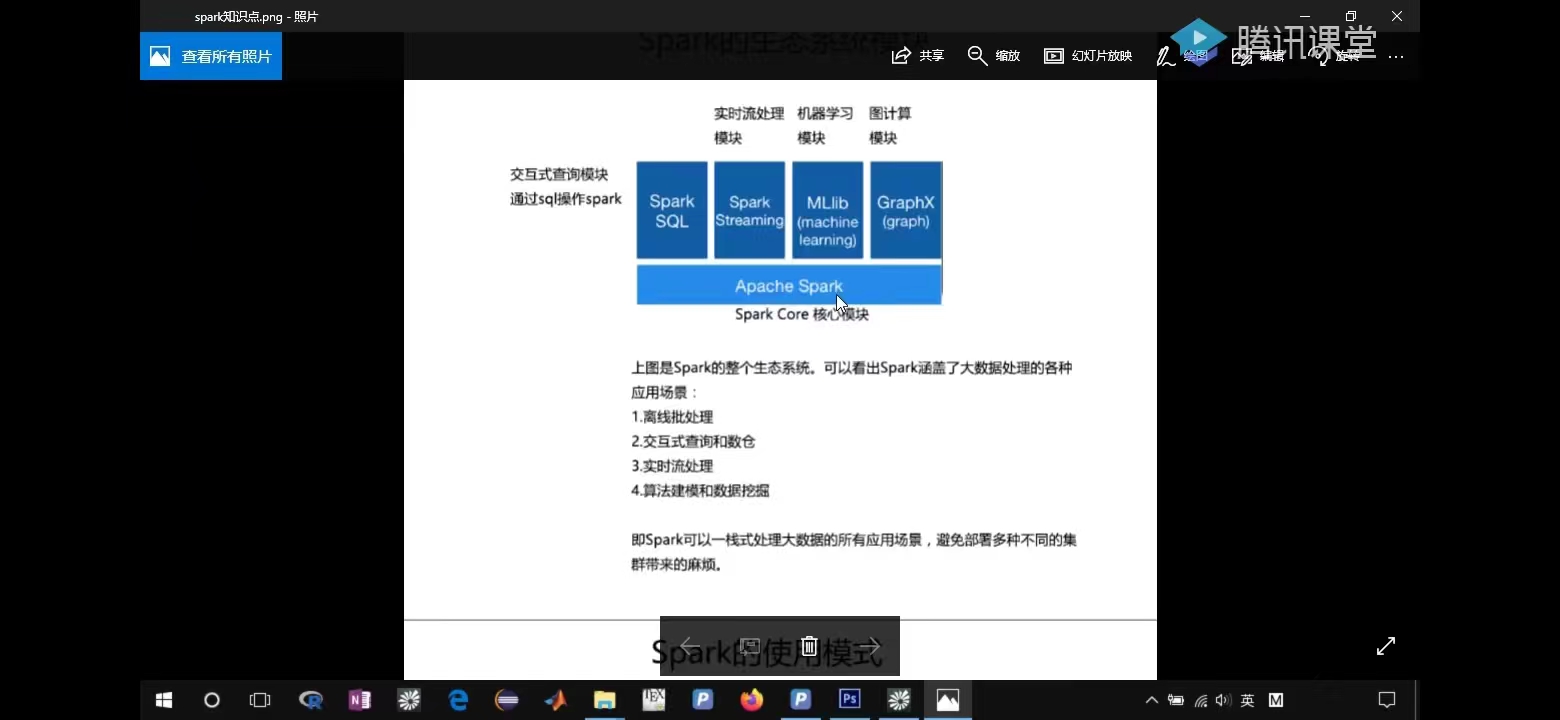The image size is (1560, 720).
Task: Expand photo to full screen
Action: click(x=1385, y=646)
